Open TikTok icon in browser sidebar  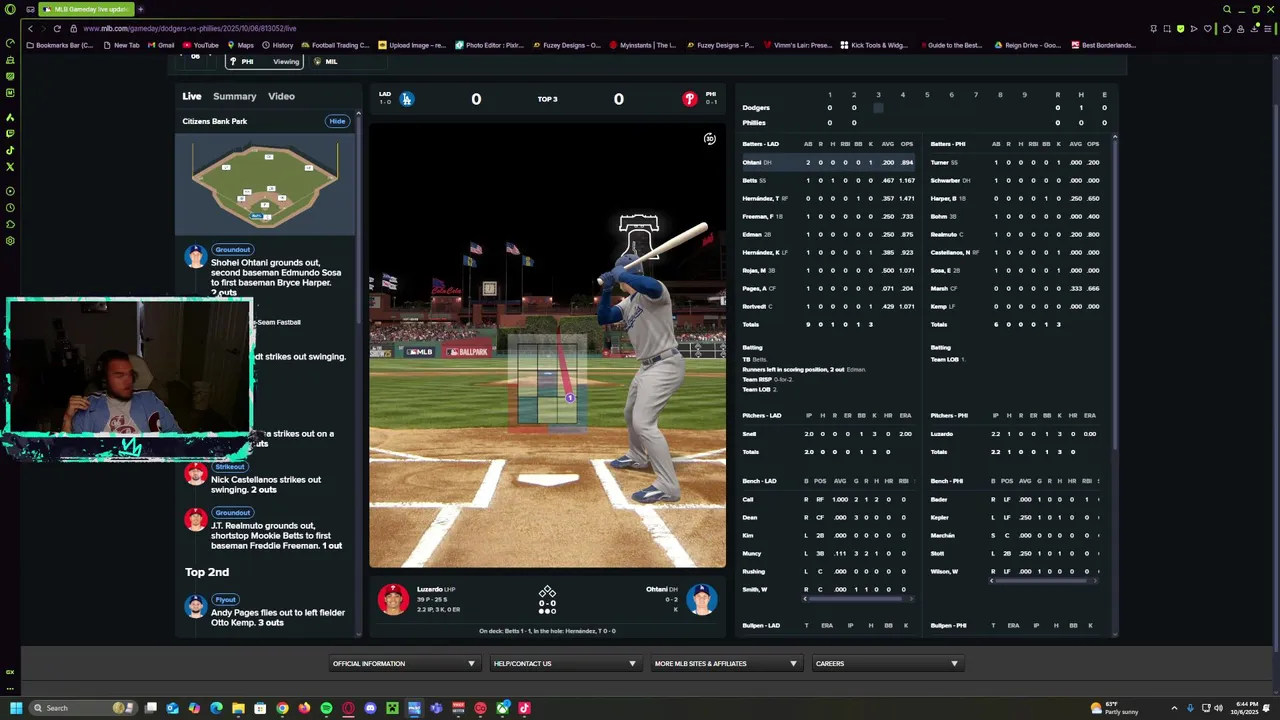10,150
